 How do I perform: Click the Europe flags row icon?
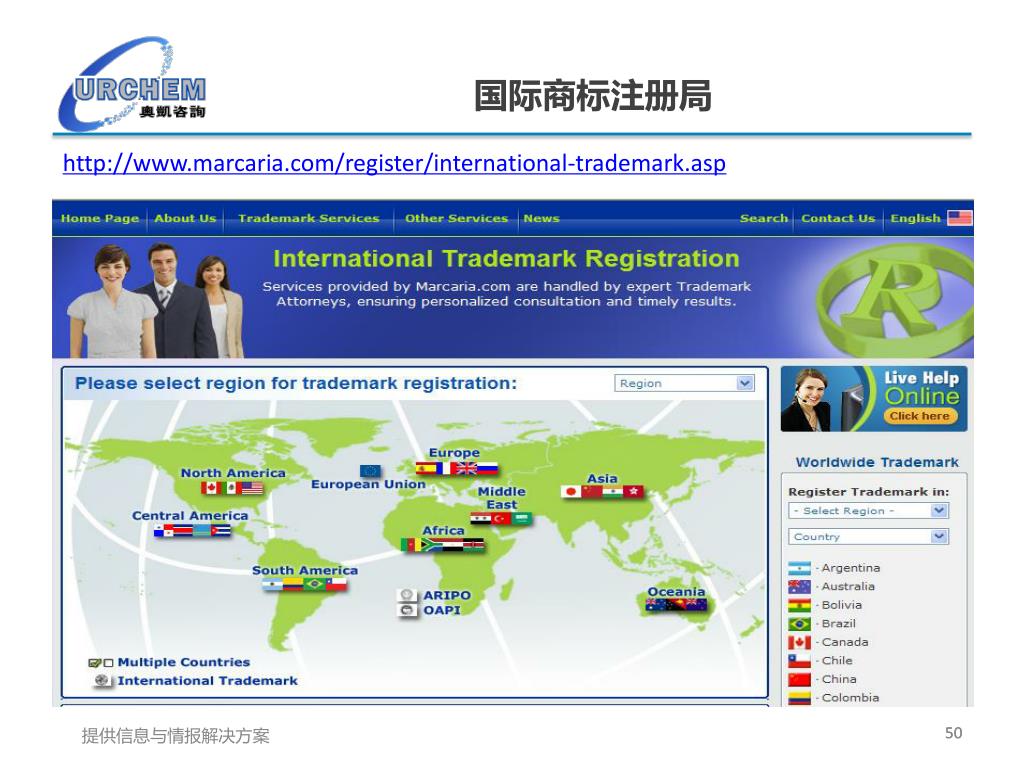[x=456, y=468]
